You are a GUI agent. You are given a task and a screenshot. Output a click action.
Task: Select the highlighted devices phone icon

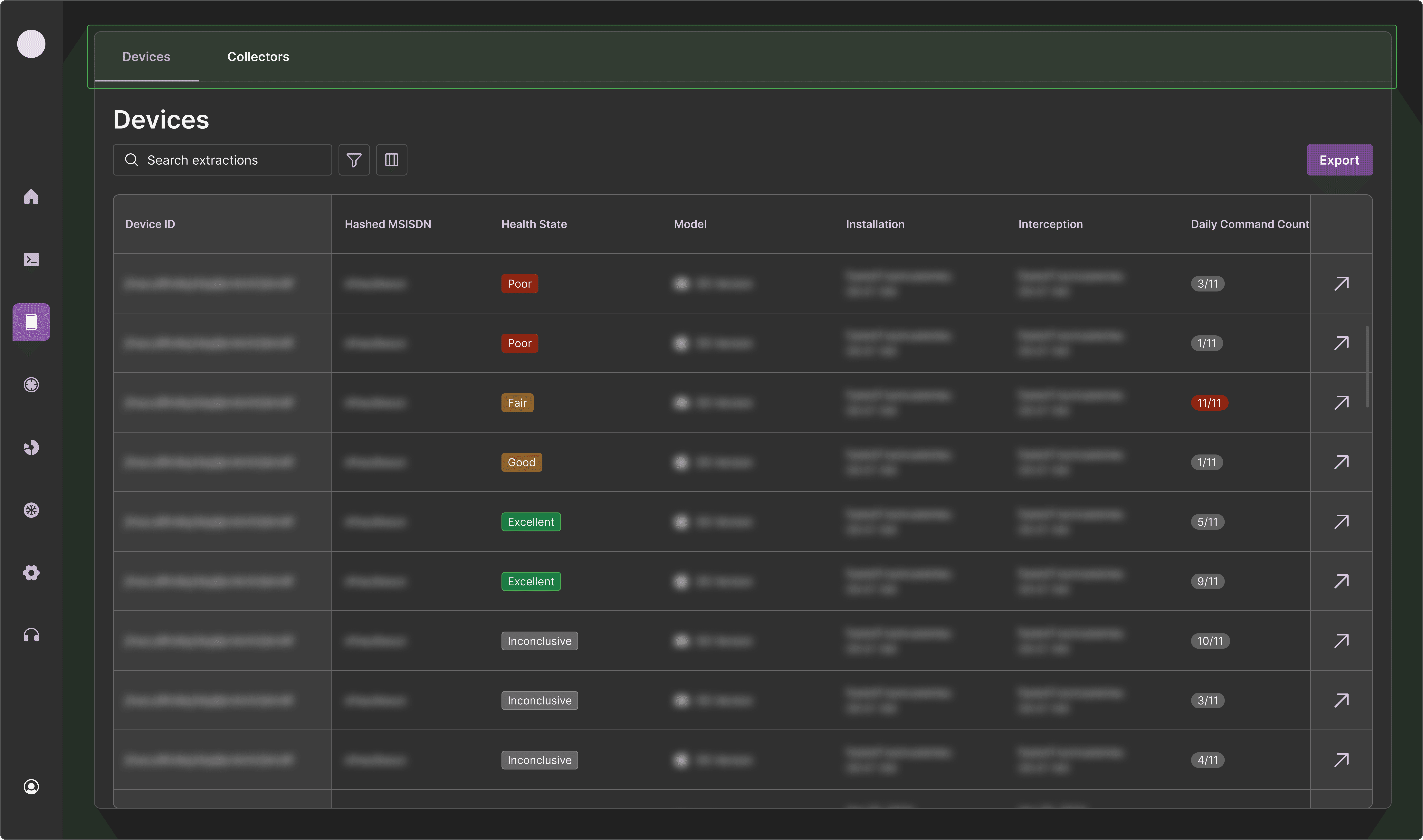pos(31,322)
